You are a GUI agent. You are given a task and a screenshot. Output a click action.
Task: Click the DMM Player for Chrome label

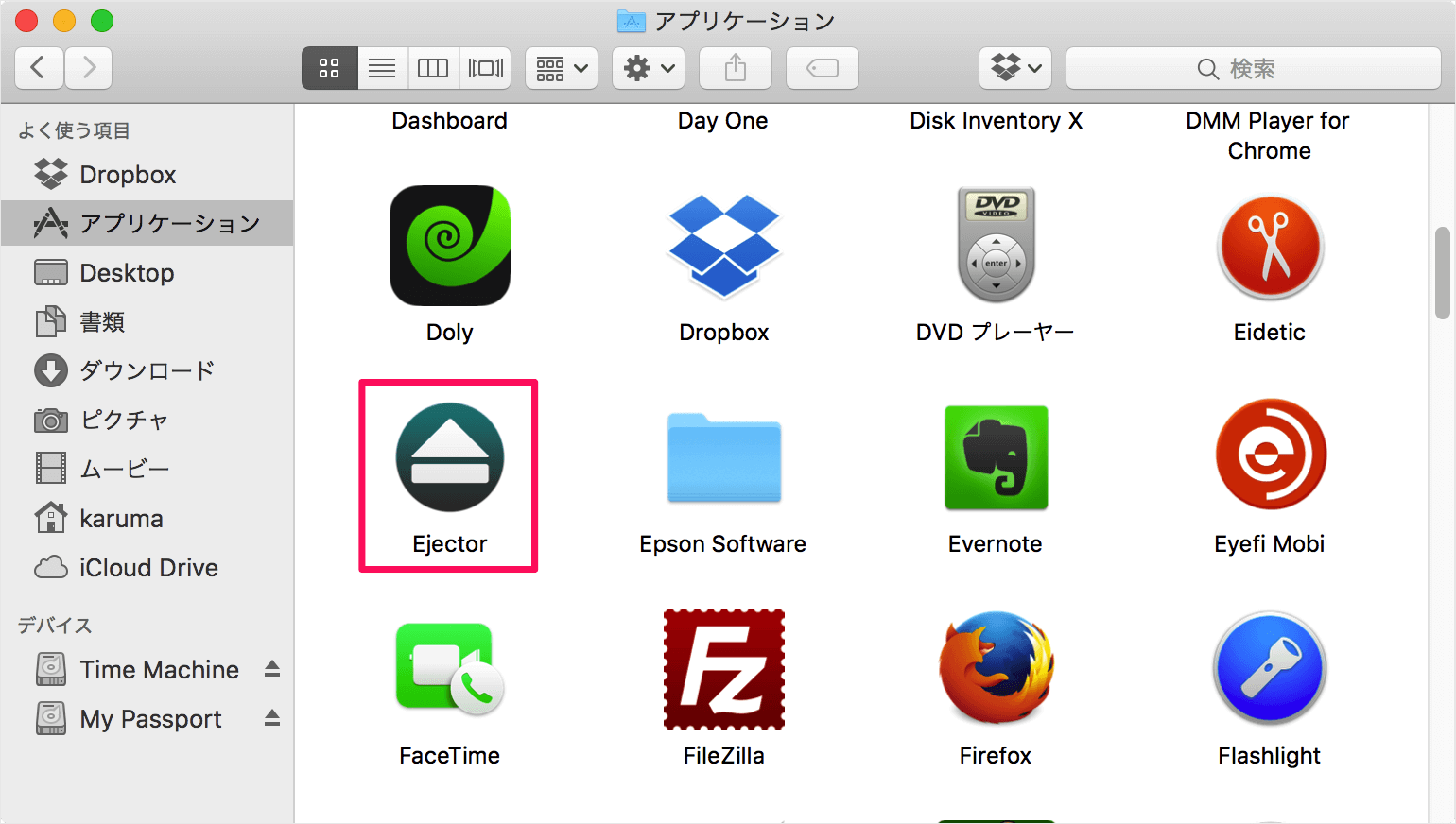1269,136
